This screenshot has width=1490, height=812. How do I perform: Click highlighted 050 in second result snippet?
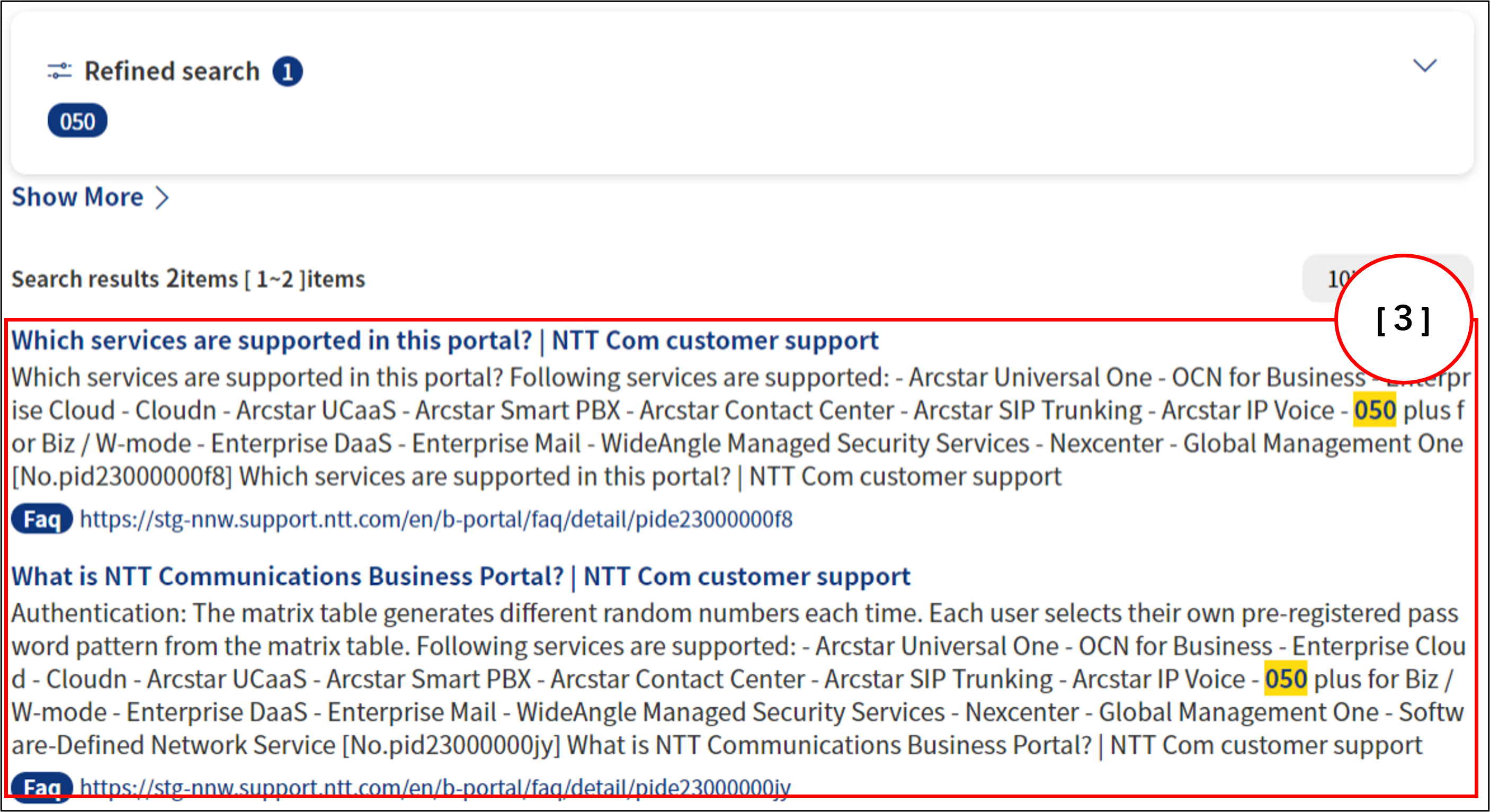coord(1285,679)
